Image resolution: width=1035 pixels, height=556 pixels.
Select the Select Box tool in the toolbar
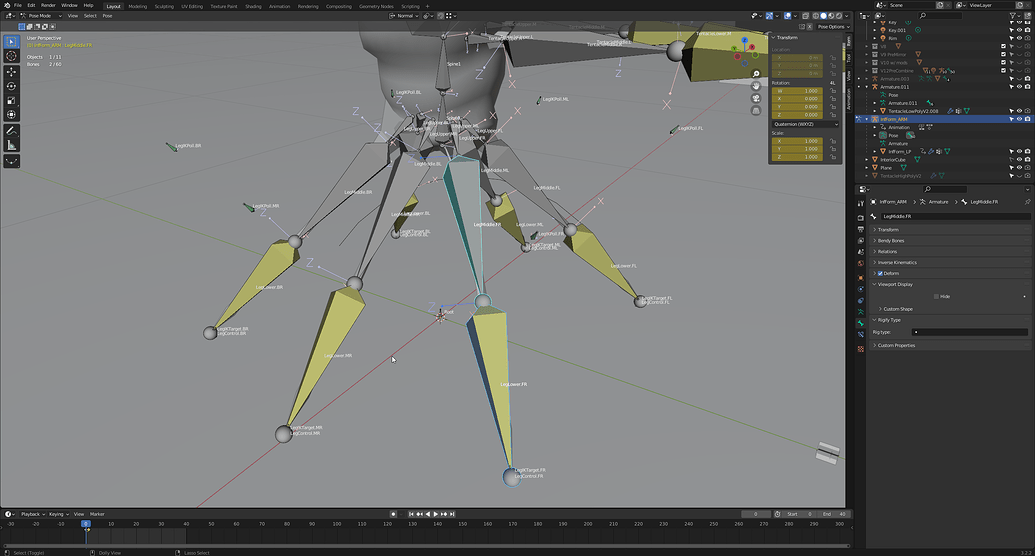[11, 42]
